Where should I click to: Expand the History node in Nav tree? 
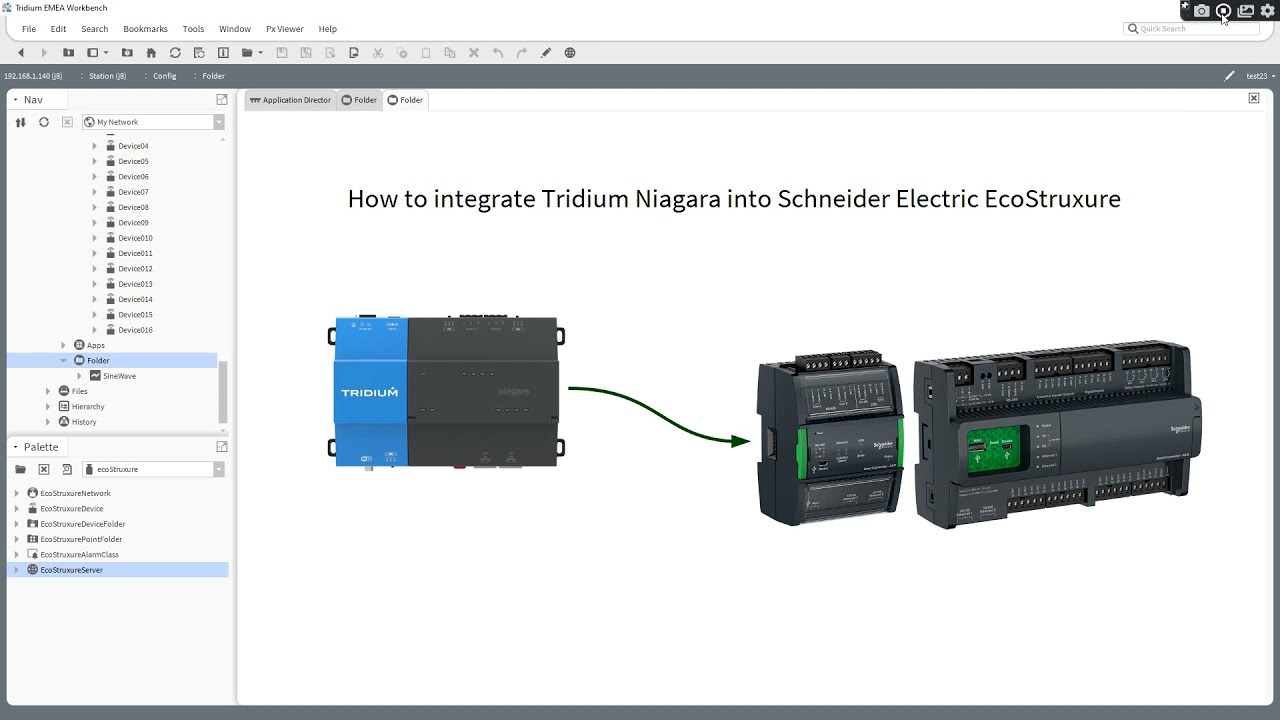click(48, 422)
